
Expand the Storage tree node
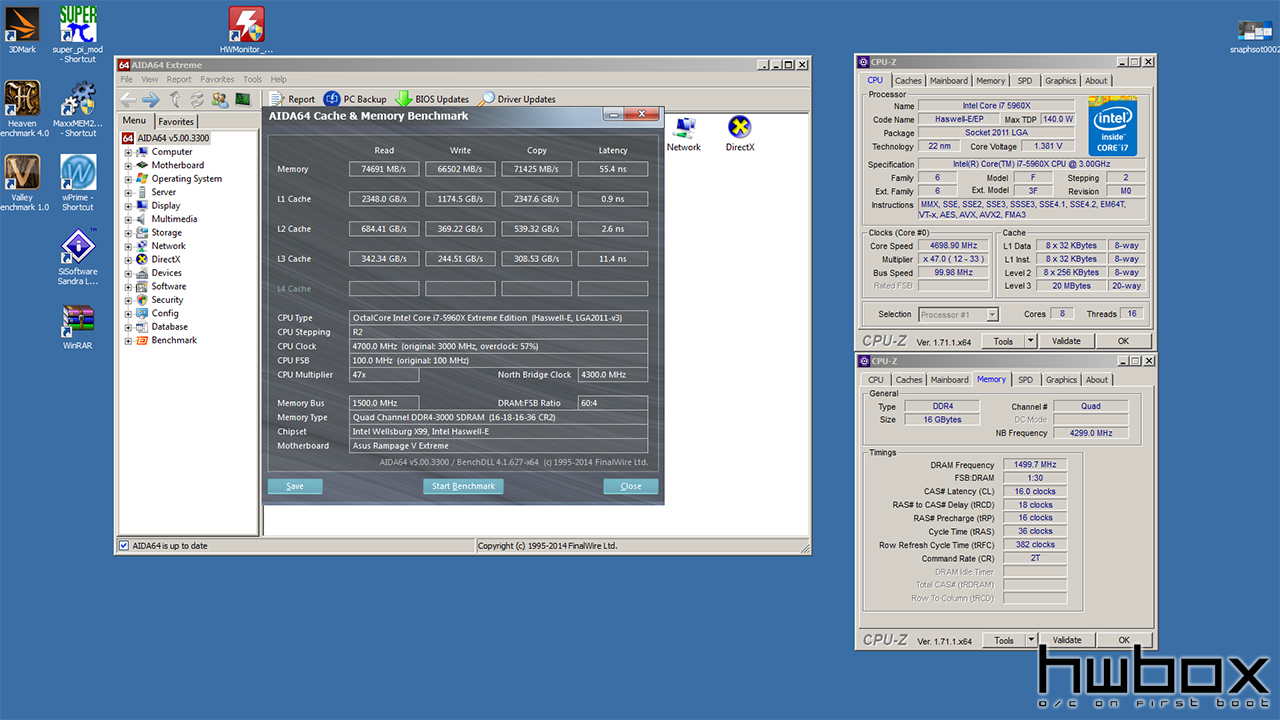[x=128, y=233]
